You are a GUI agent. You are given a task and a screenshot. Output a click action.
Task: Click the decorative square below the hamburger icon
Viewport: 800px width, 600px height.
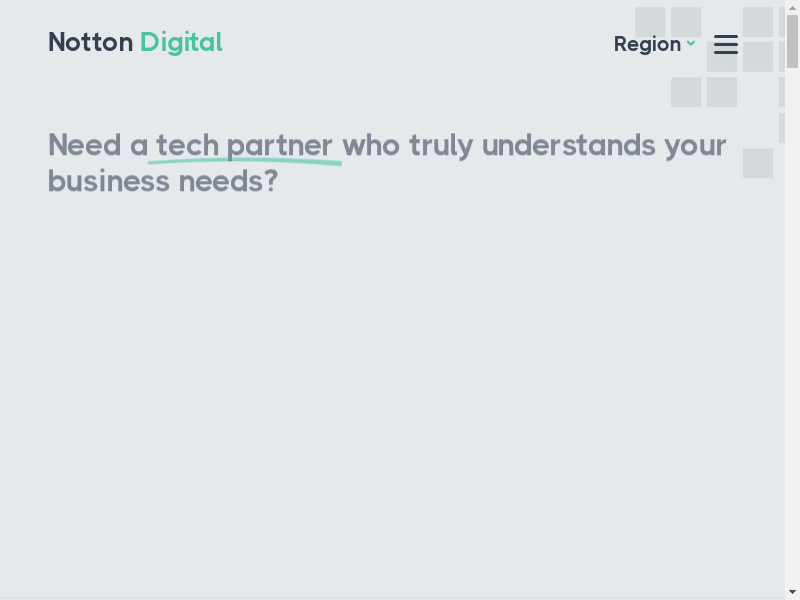[x=722, y=92]
